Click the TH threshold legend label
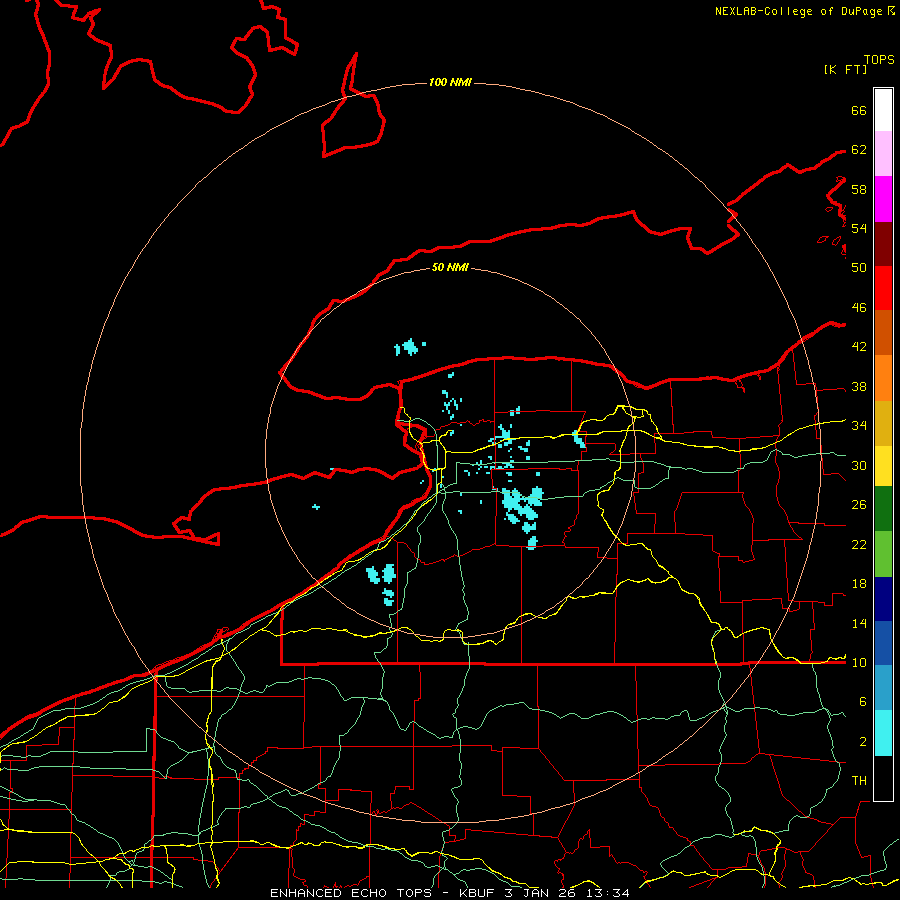This screenshot has height=900, width=900. click(x=859, y=780)
